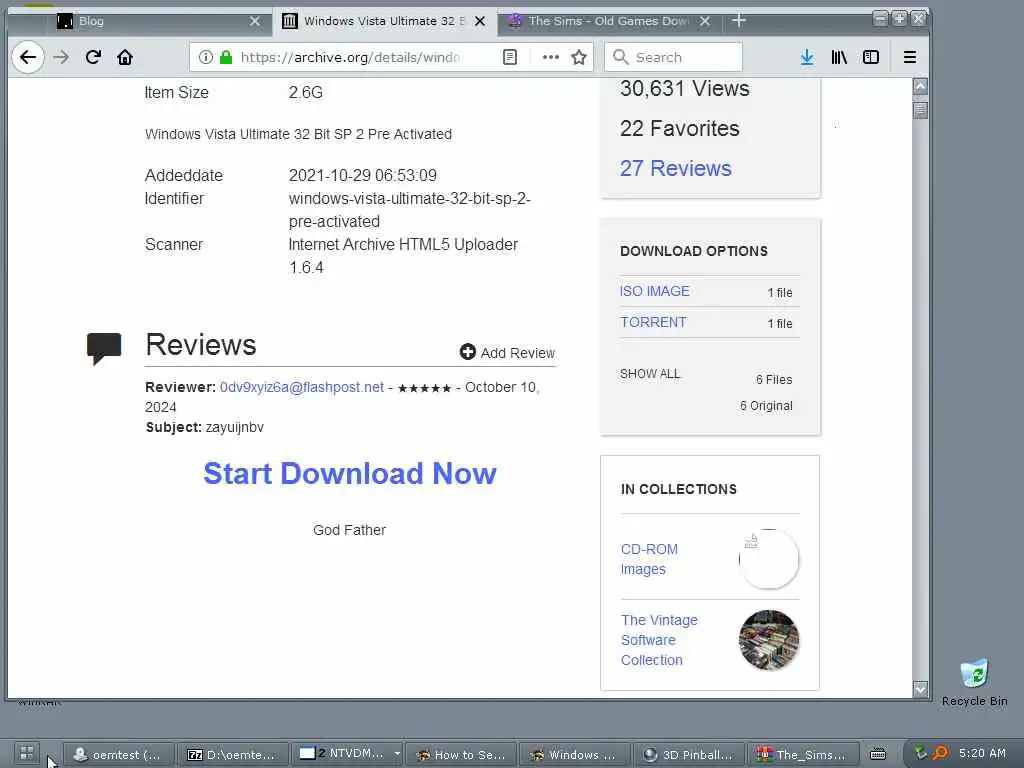Minimize the browser window
The height and width of the screenshot is (768, 1024).
coord(880,18)
